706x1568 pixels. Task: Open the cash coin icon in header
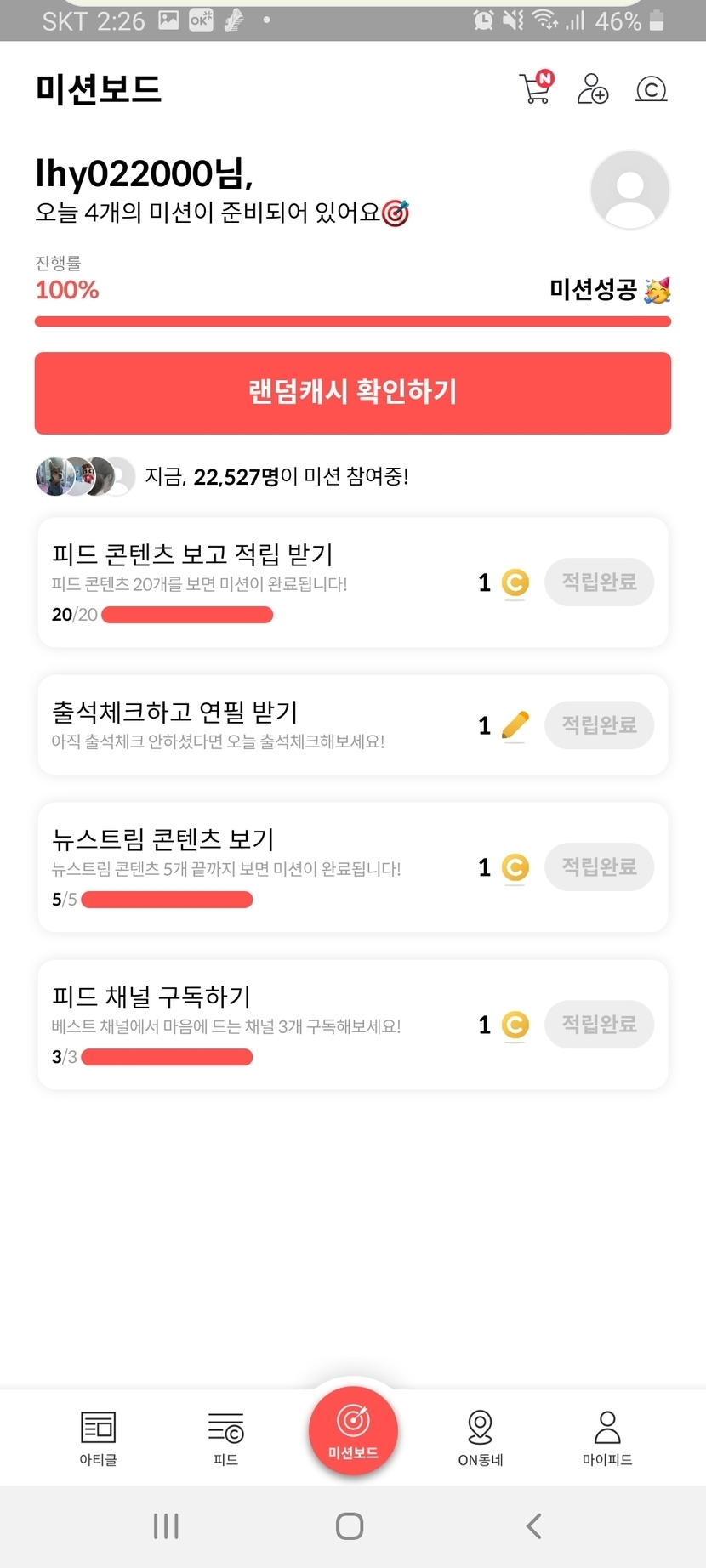[x=651, y=88]
